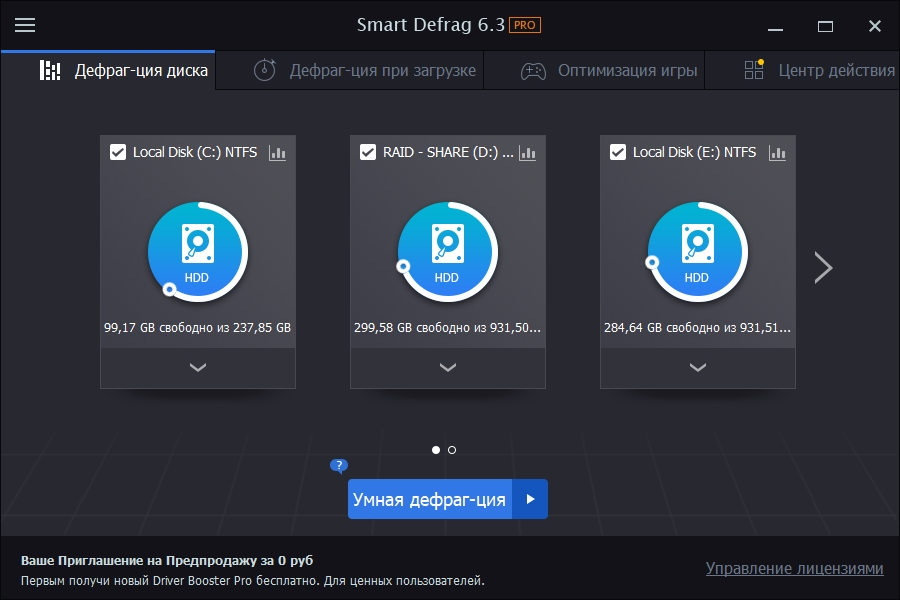Image resolution: width=900 pixels, height=600 pixels.
Task: Expand options under Local Disk (E:) card
Action: pyautogui.click(x=697, y=367)
